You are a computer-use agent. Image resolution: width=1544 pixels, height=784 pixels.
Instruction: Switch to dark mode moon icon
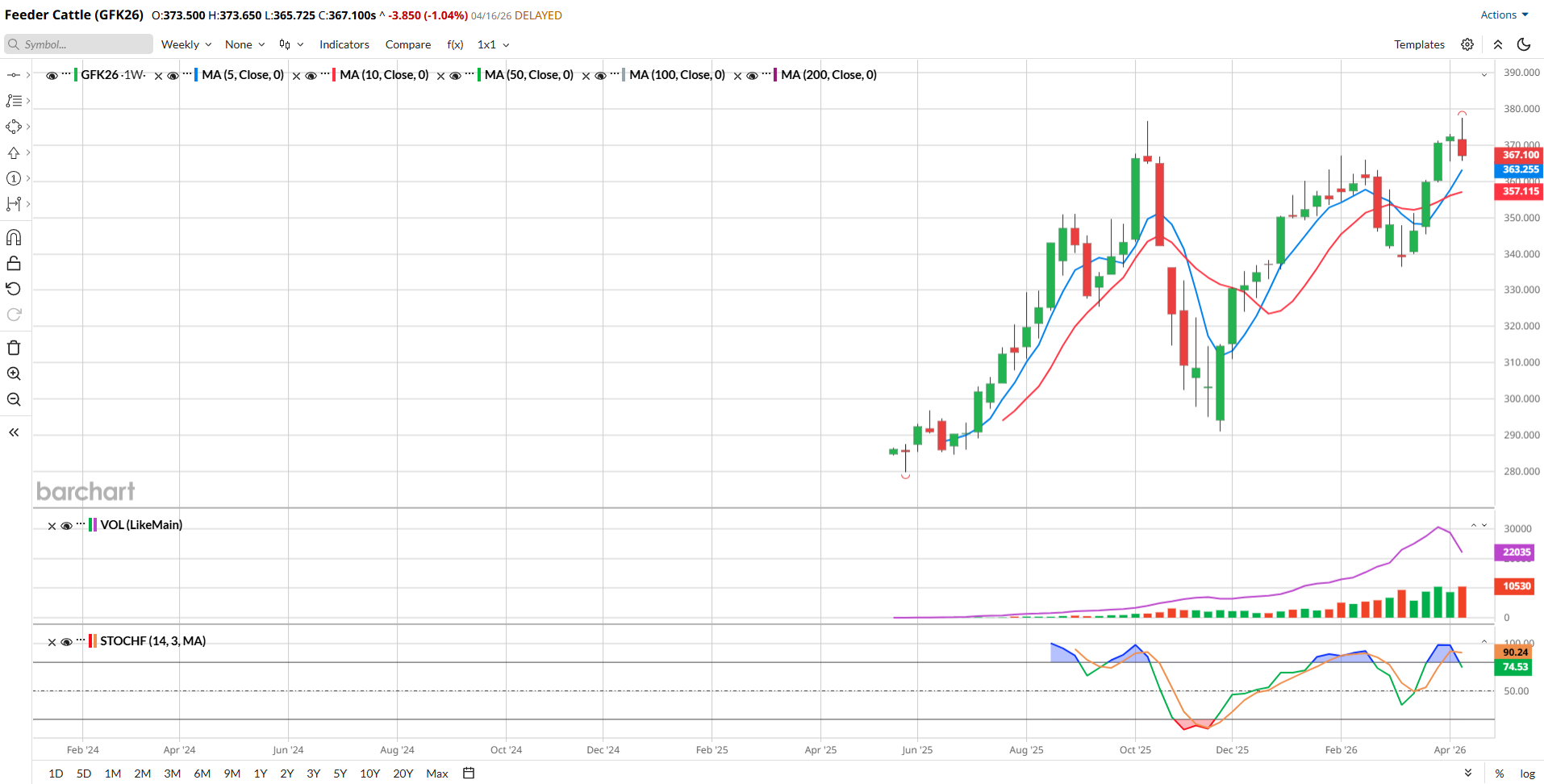tap(1524, 44)
